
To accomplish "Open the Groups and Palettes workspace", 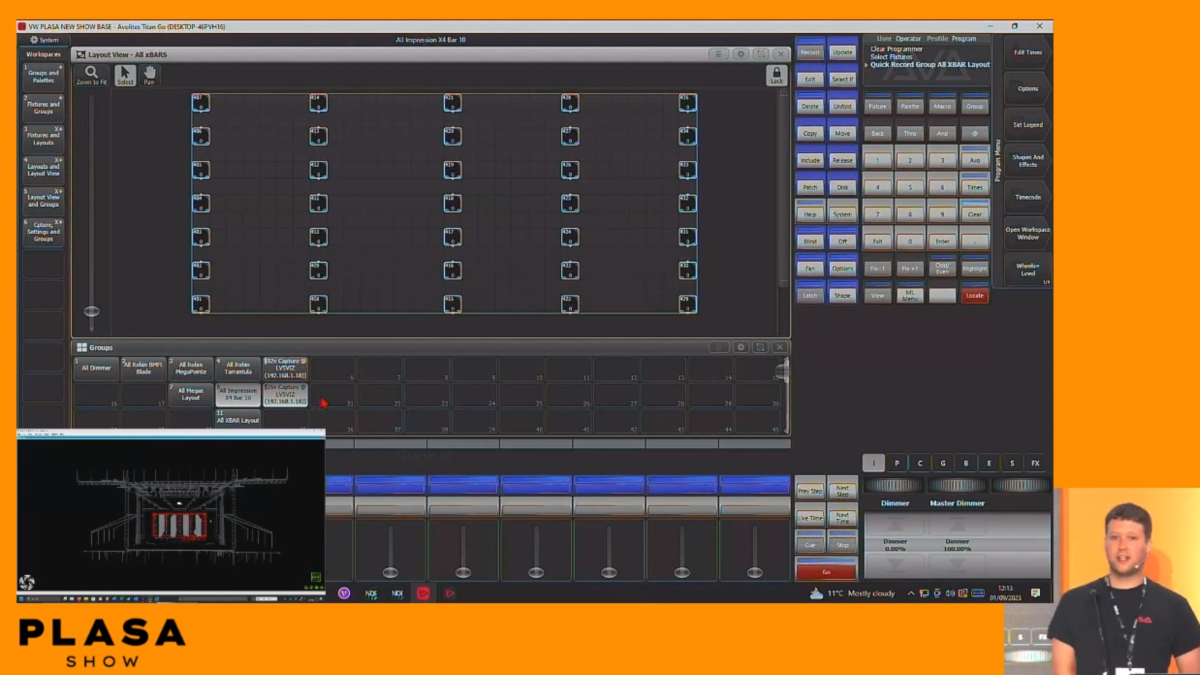I will 43,77.
